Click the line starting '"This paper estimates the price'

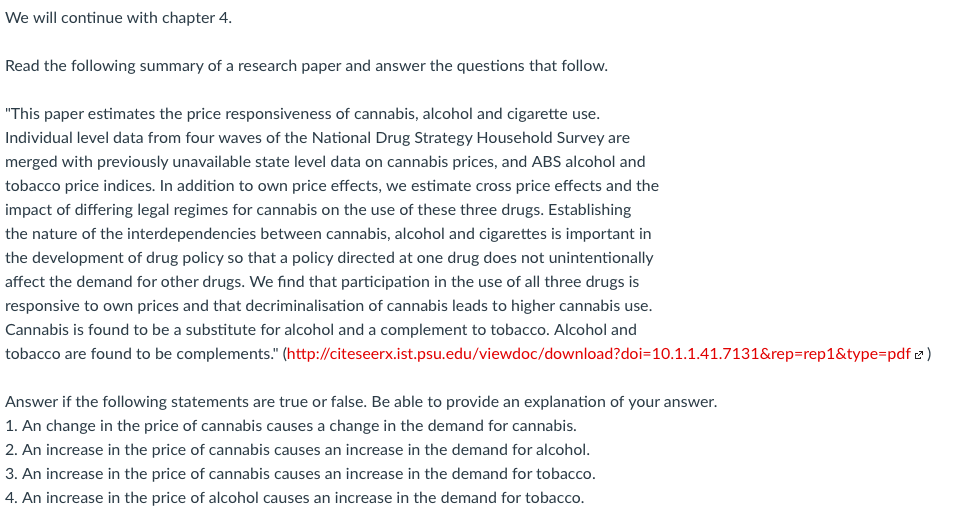[303, 114]
